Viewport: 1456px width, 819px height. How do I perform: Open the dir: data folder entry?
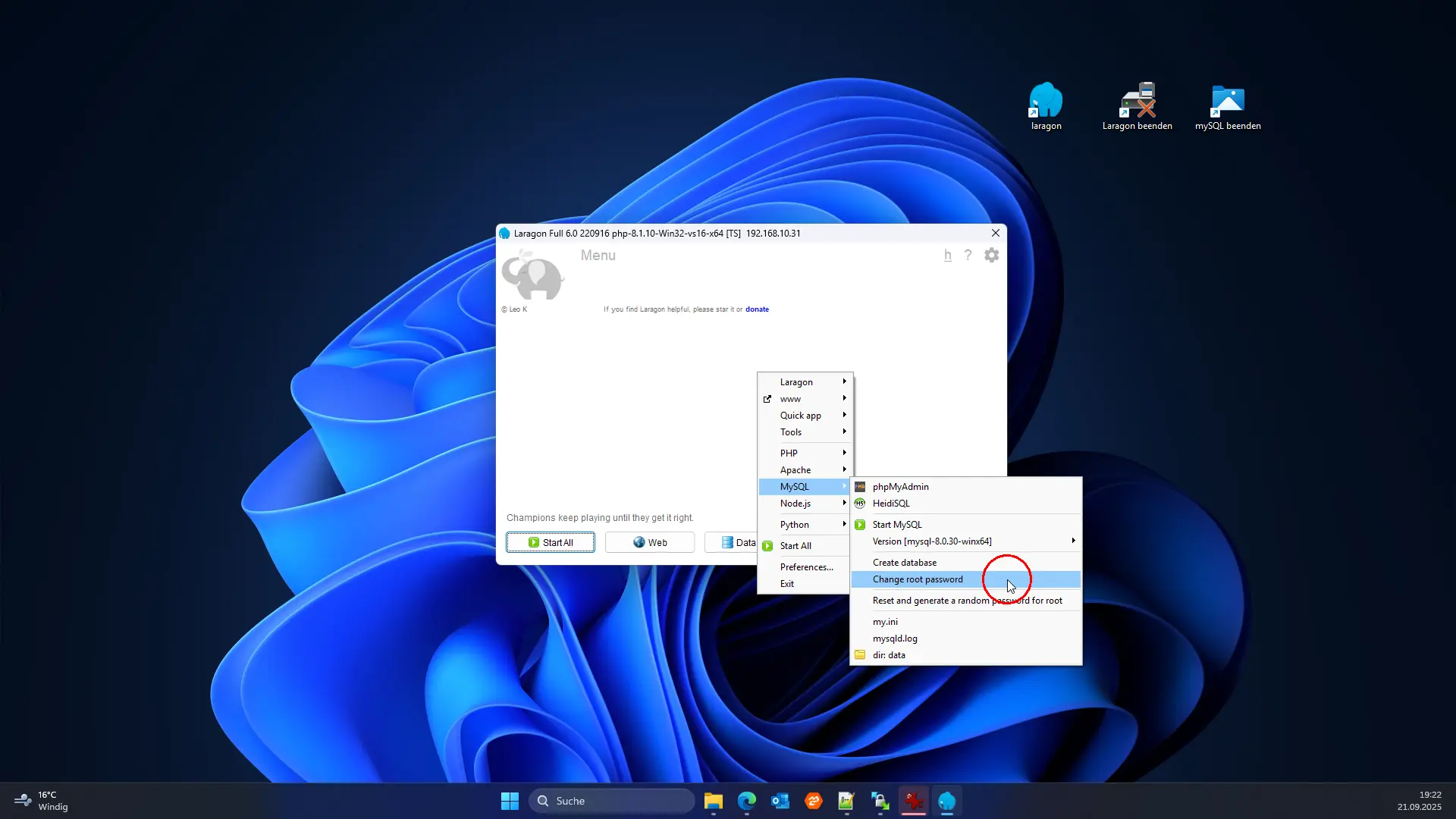point(888,655)
